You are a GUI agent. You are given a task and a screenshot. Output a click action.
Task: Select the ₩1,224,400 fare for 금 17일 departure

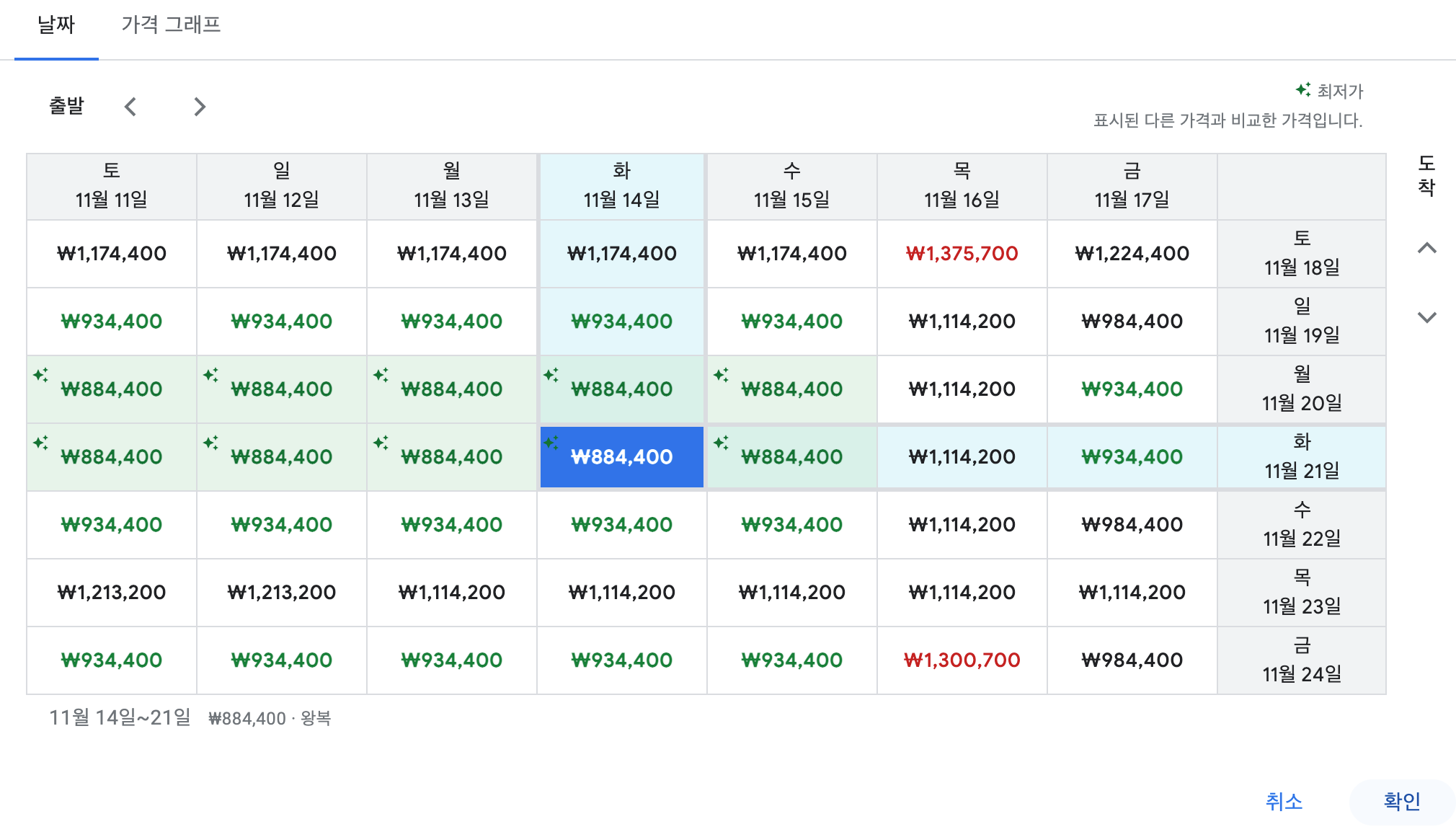1131,253
